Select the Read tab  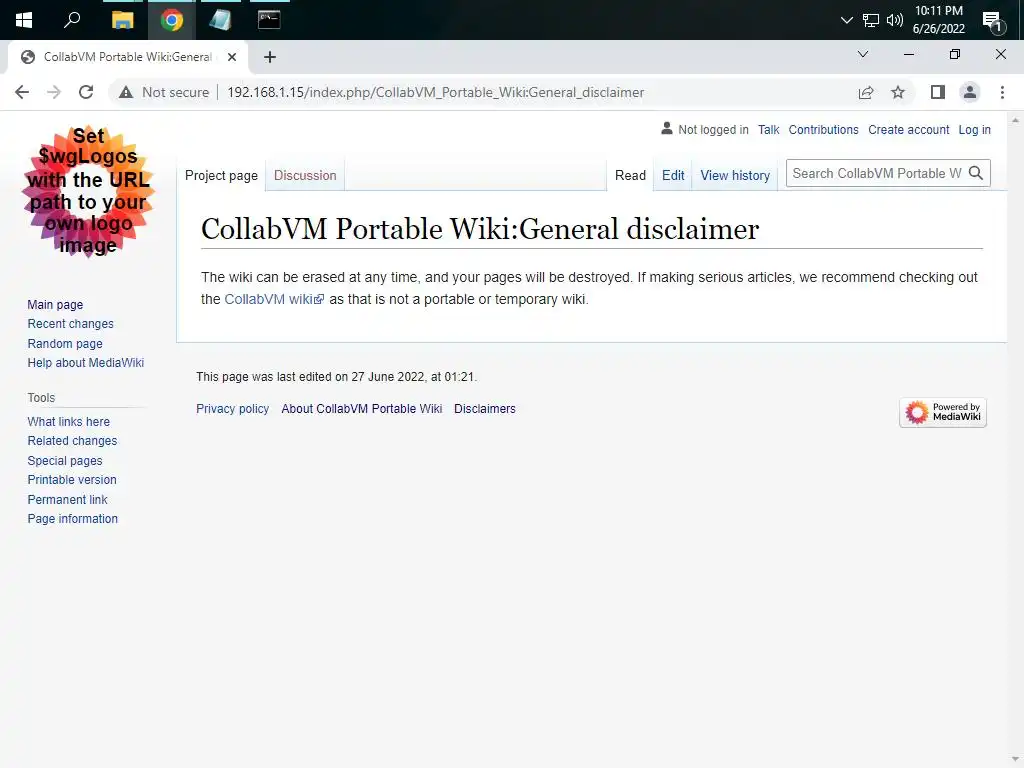click(x=630, y=176)
